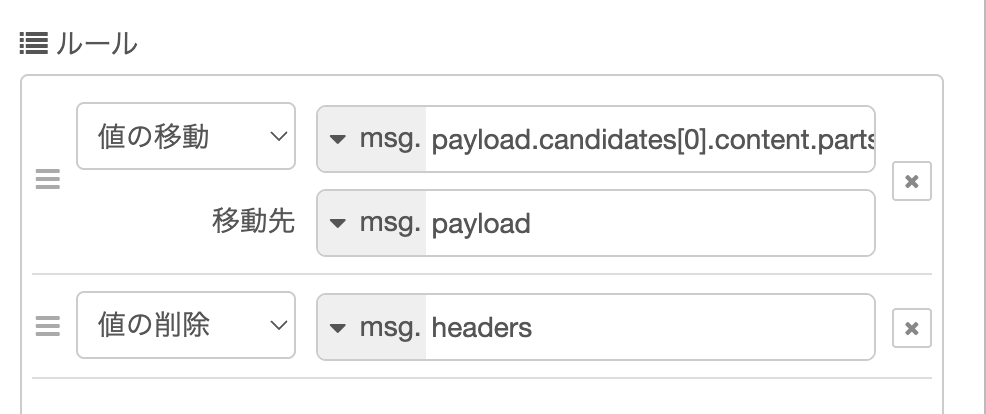The image size is (986, 414).
Task: Grab the drag handle of 値の移動 rule
Action: (x=48, y=180)
